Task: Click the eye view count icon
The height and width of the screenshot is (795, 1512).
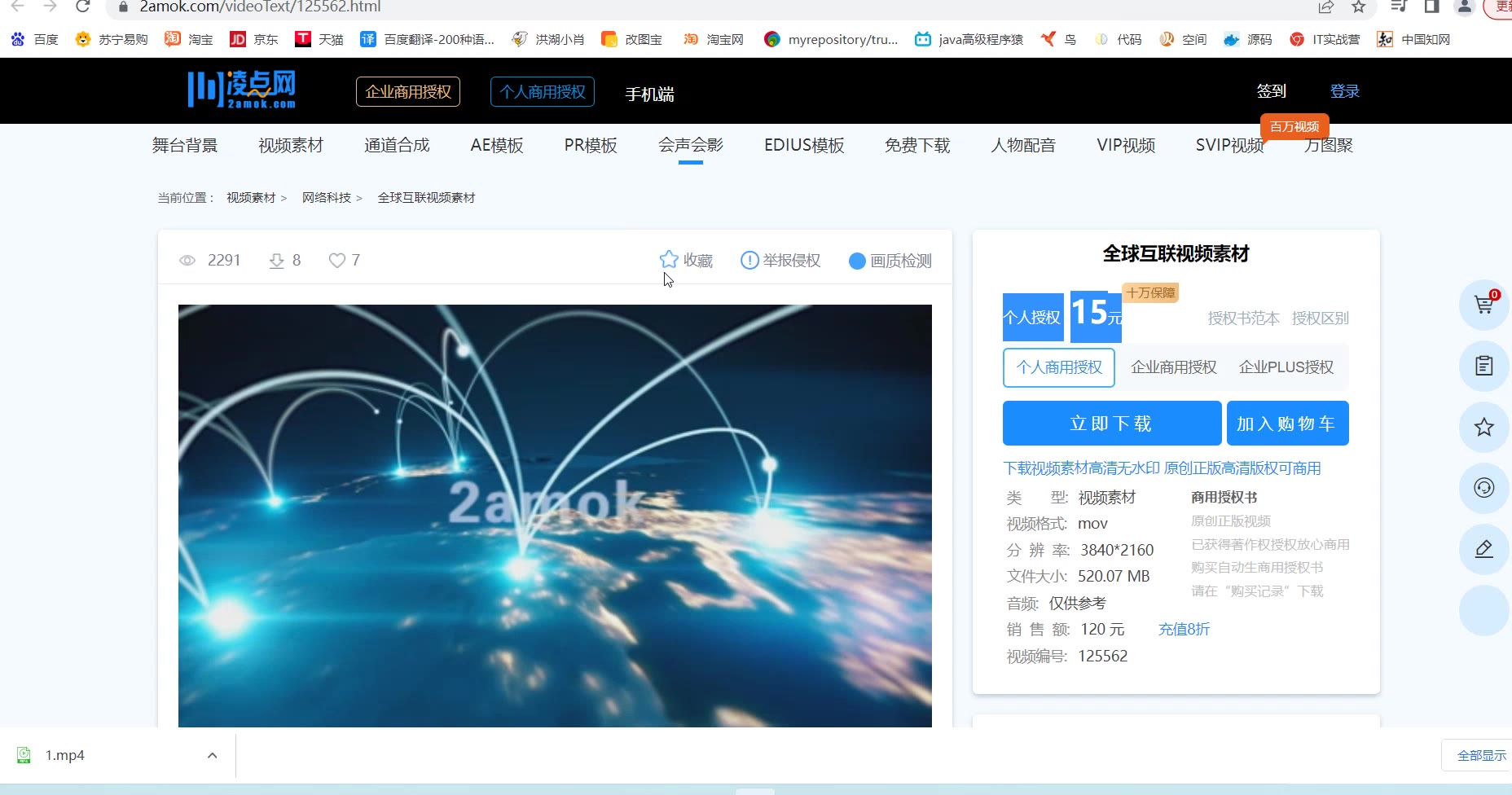Action: [187, 261]
